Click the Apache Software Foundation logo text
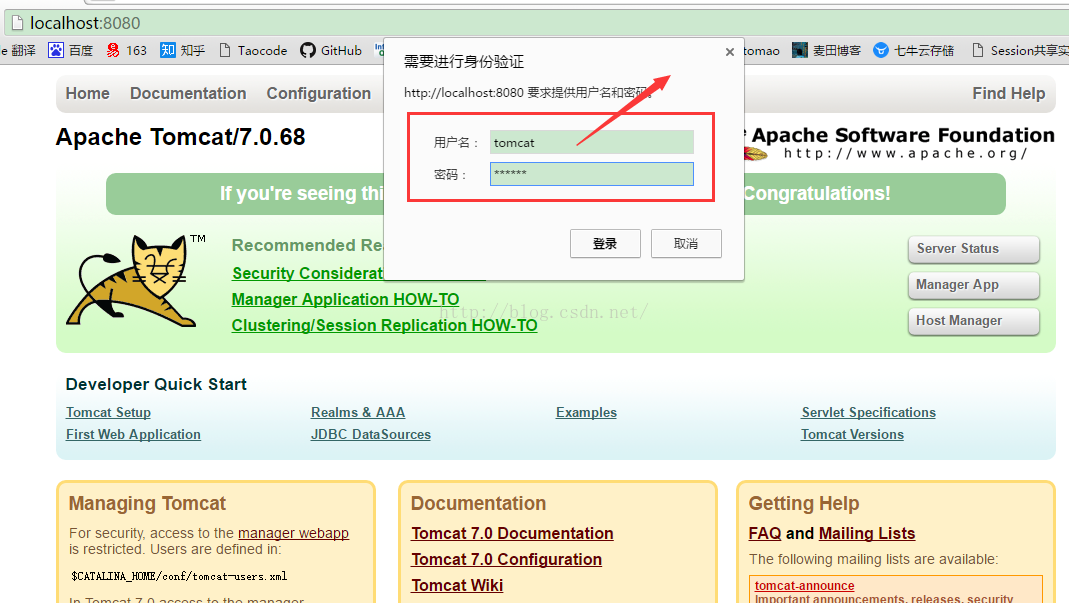1069x603 pixels. 903,135
